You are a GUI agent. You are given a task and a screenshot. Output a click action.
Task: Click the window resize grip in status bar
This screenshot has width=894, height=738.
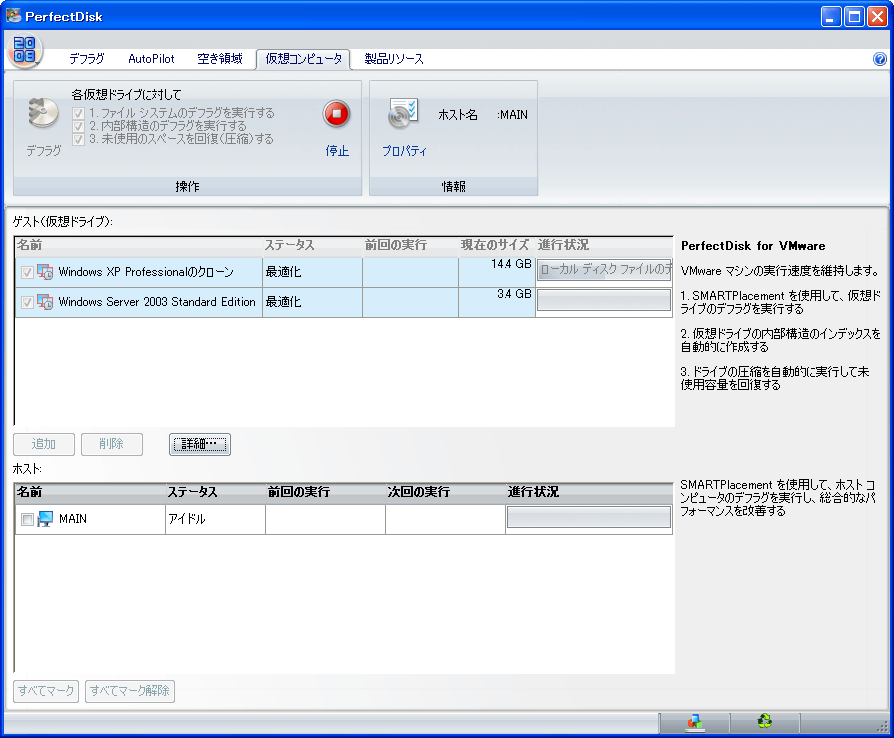(x=882, y=725)
